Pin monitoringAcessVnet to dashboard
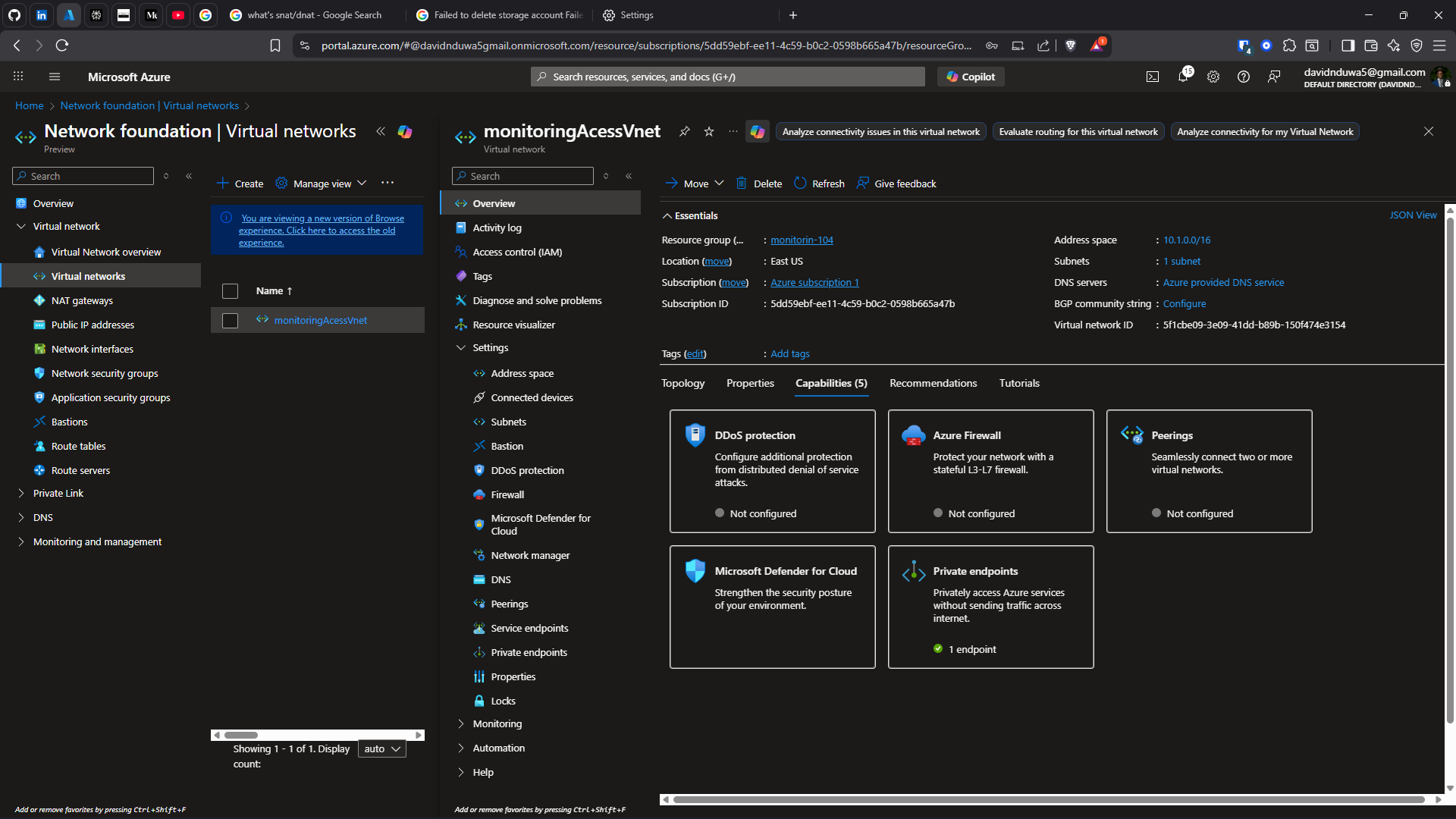The height and width of the screenshot is (819, 1456). coord(684,131)
